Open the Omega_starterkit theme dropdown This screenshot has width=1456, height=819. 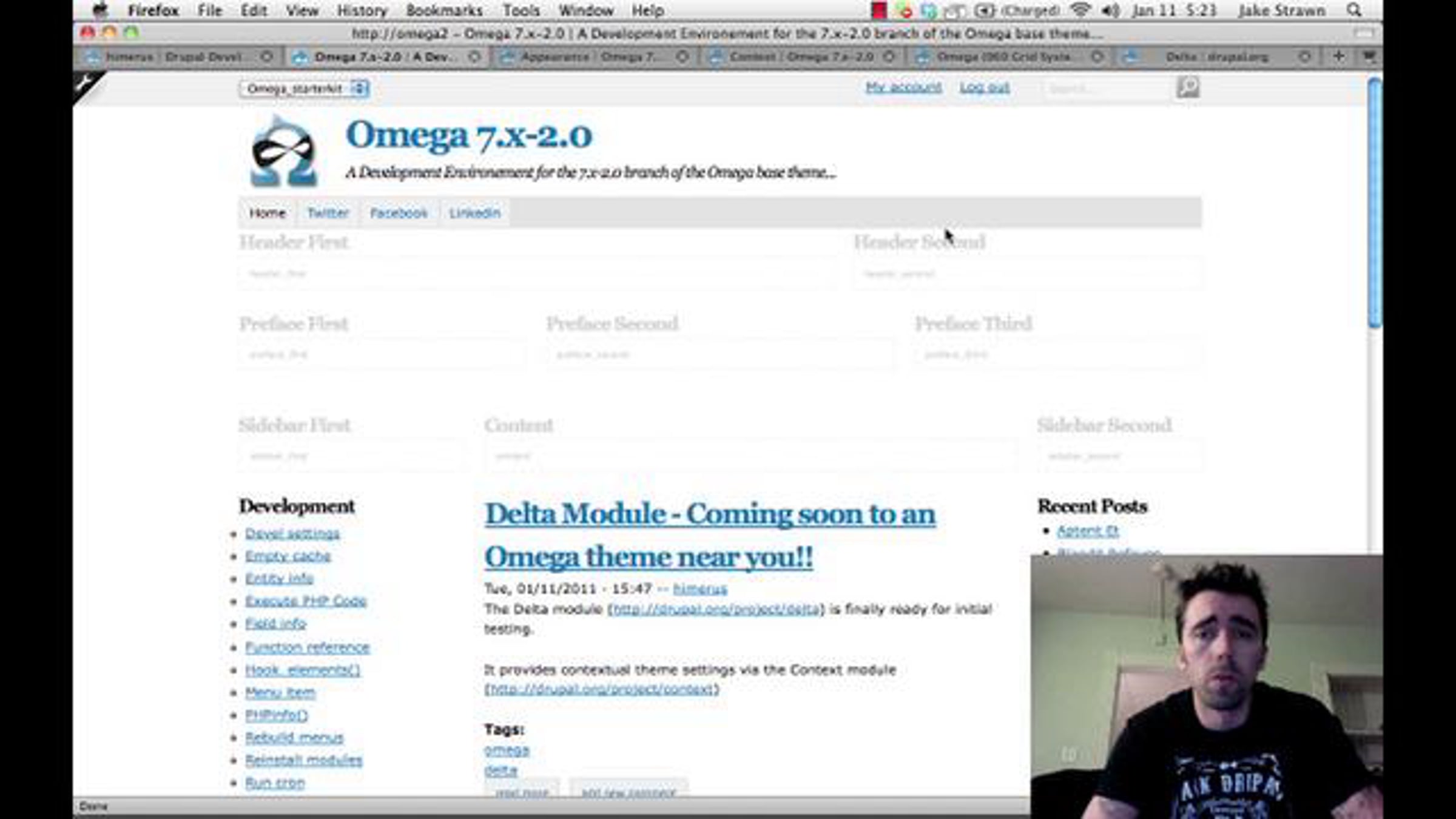coord(304,89)
